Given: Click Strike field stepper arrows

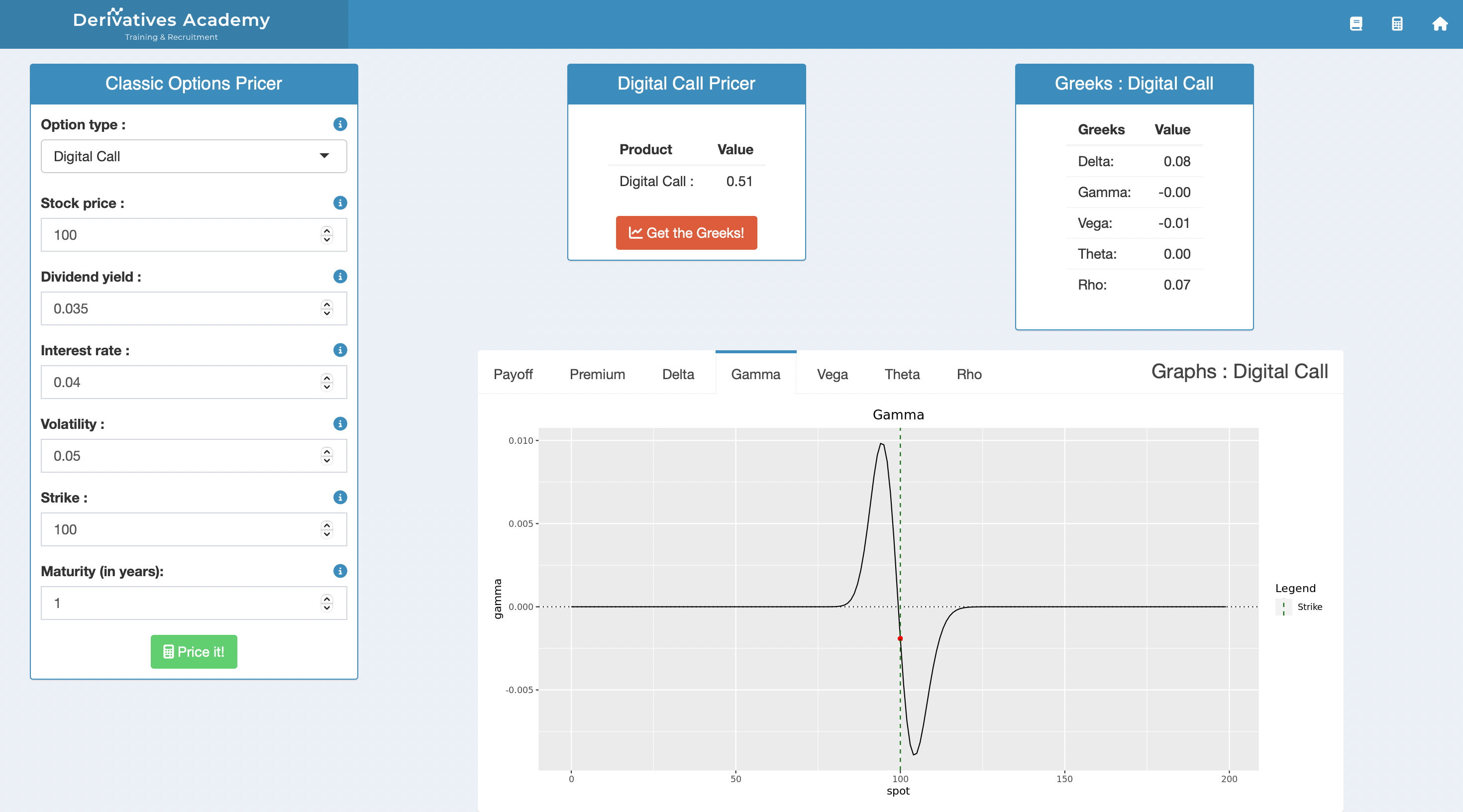Looking at the screenshot, I should tap(326, 529).
